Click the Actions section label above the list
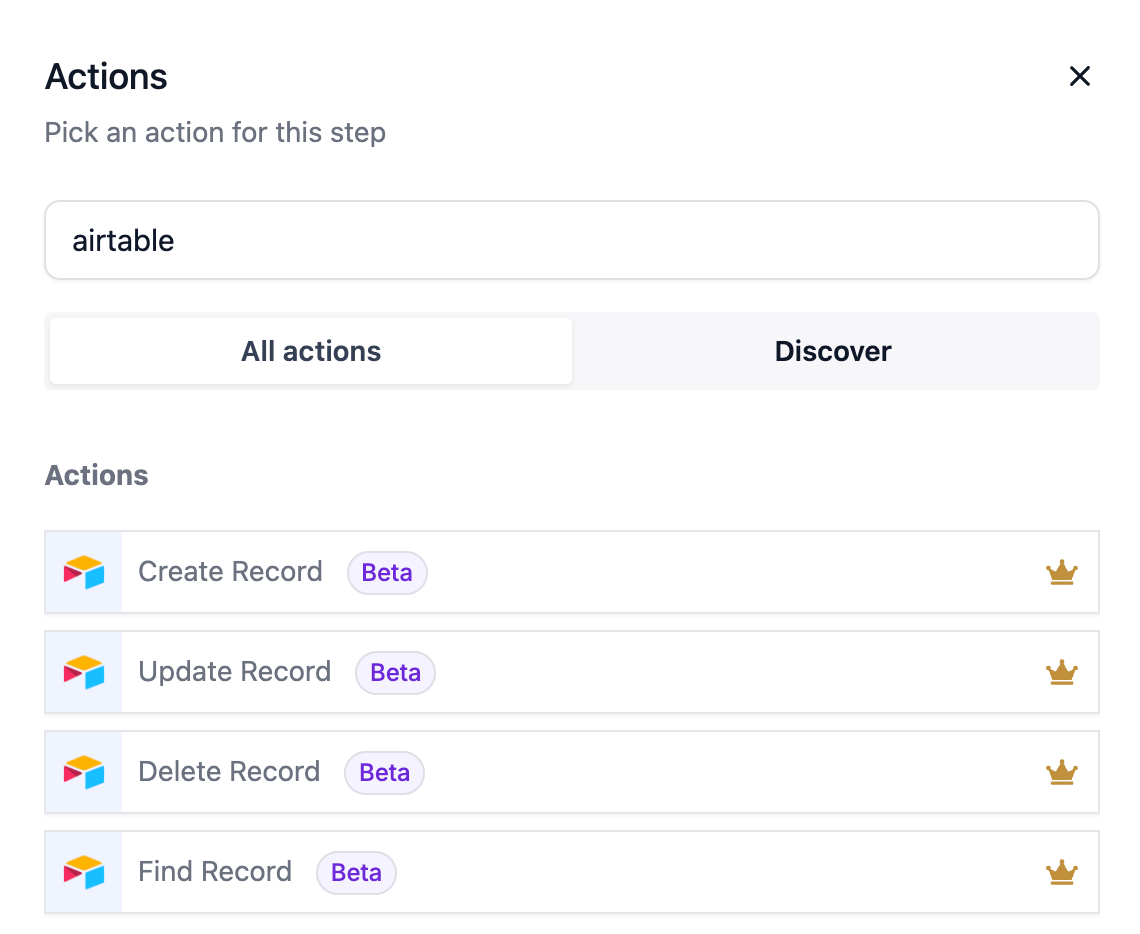 pos(96,475)
